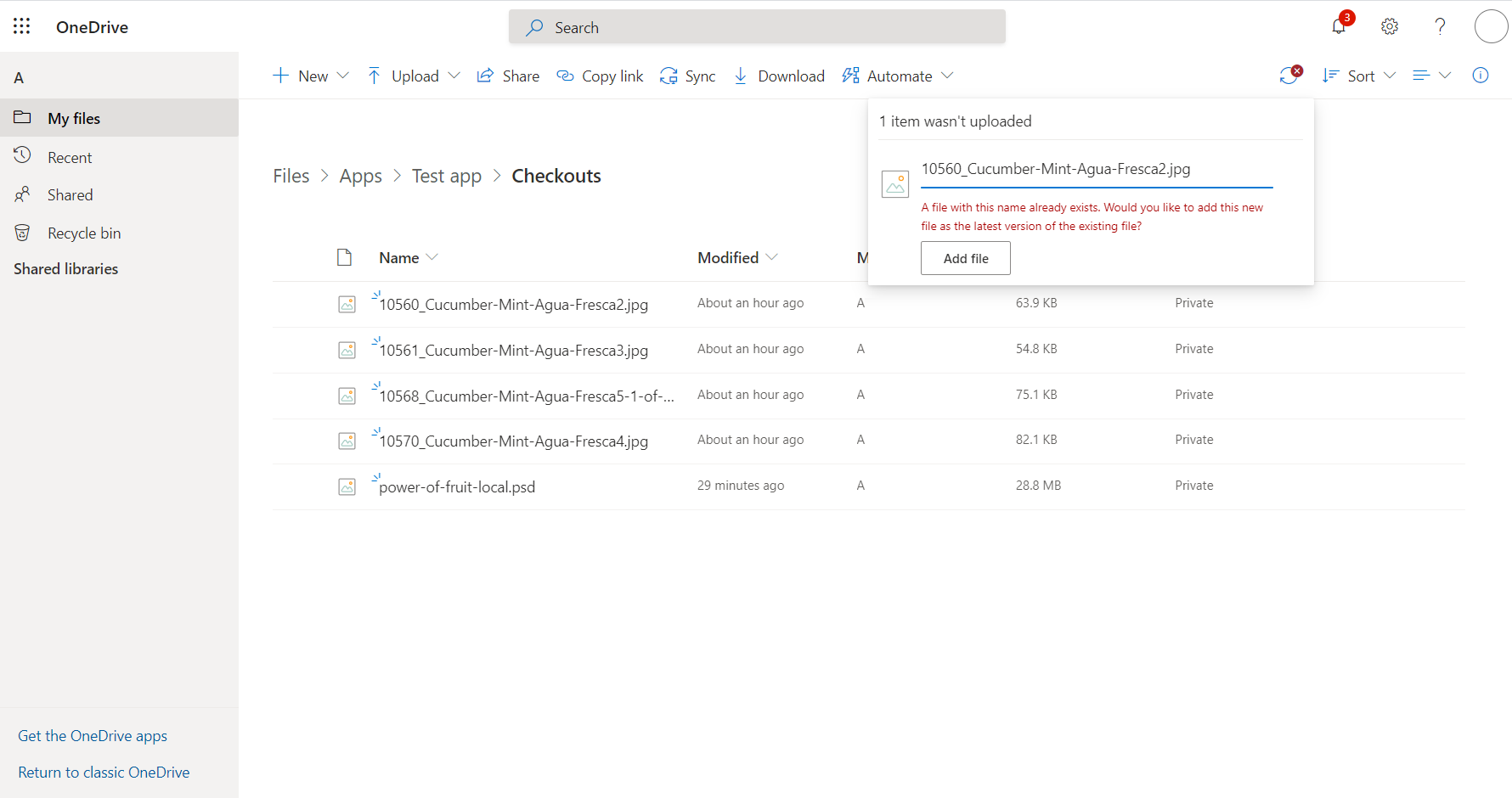This screenshot has width=1512, height=798.
Task: Open the Modified column header dropdown
Action: [x=737, y=257]
